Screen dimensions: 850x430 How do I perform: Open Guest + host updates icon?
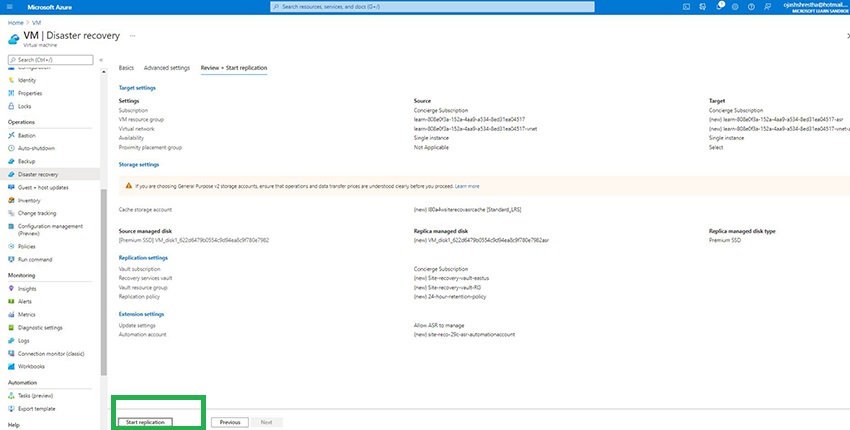click(12, 187)
